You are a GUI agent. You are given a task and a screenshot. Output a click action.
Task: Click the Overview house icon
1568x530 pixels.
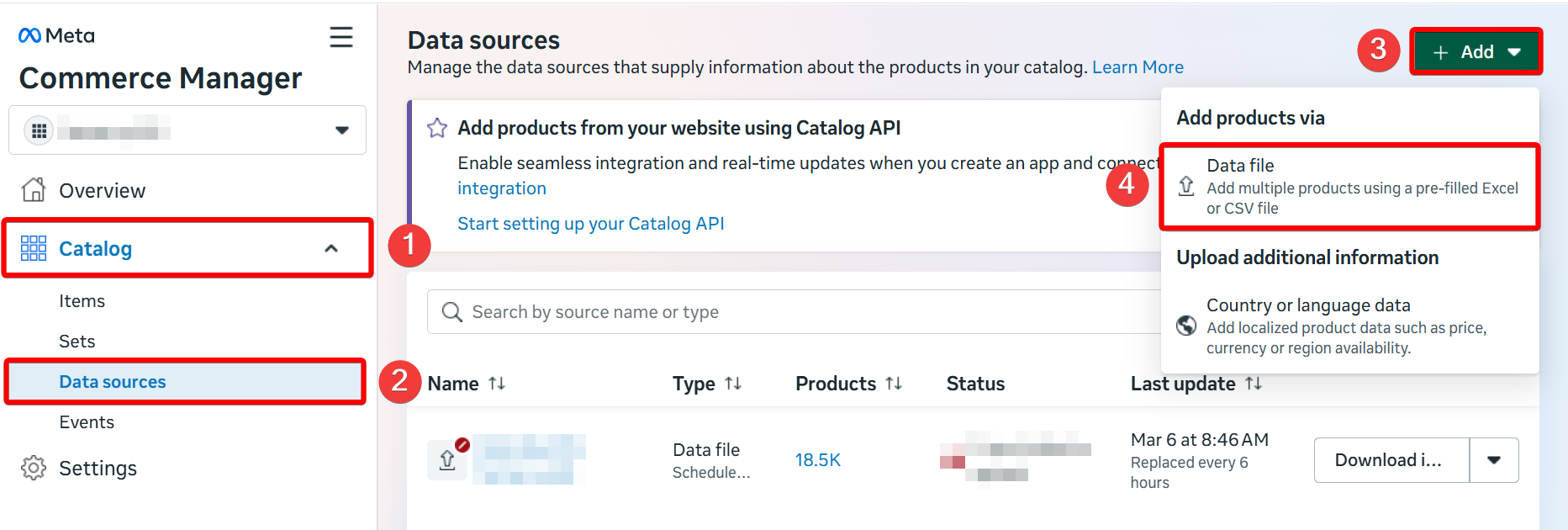tap(34, 190)
